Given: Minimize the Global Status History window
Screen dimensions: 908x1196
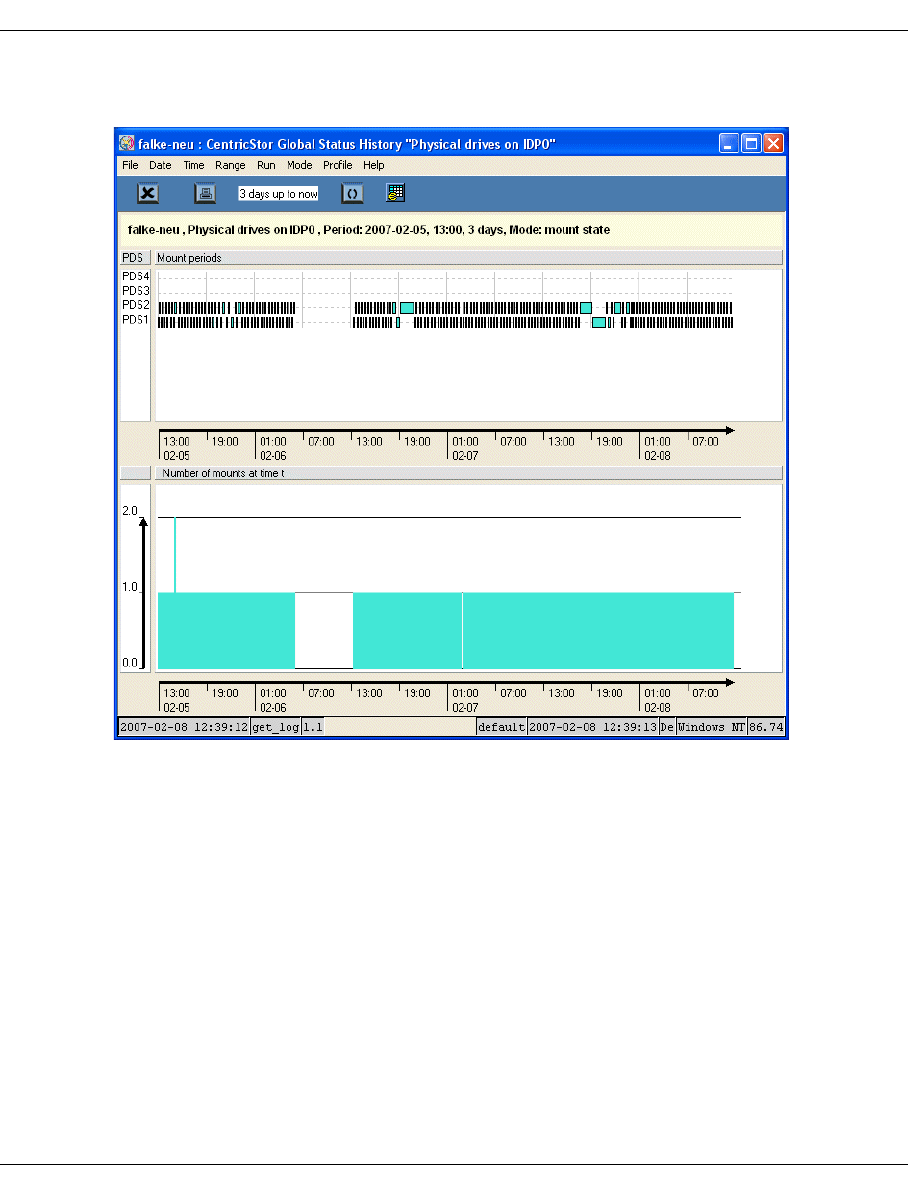Looking at the screenshot, I should (x=729, y=143).
